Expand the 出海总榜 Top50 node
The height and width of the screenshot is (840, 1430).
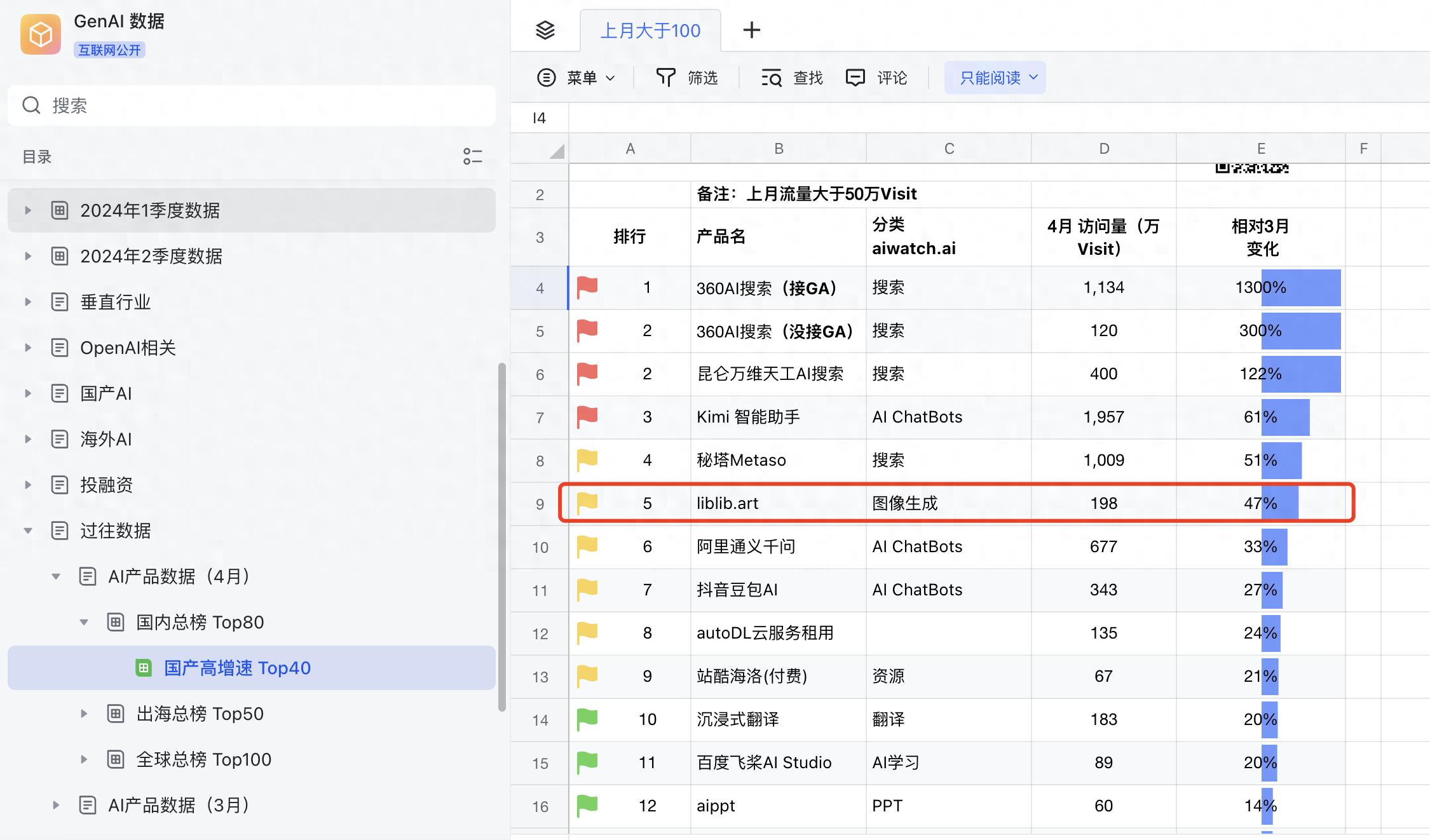coord(84,714)
